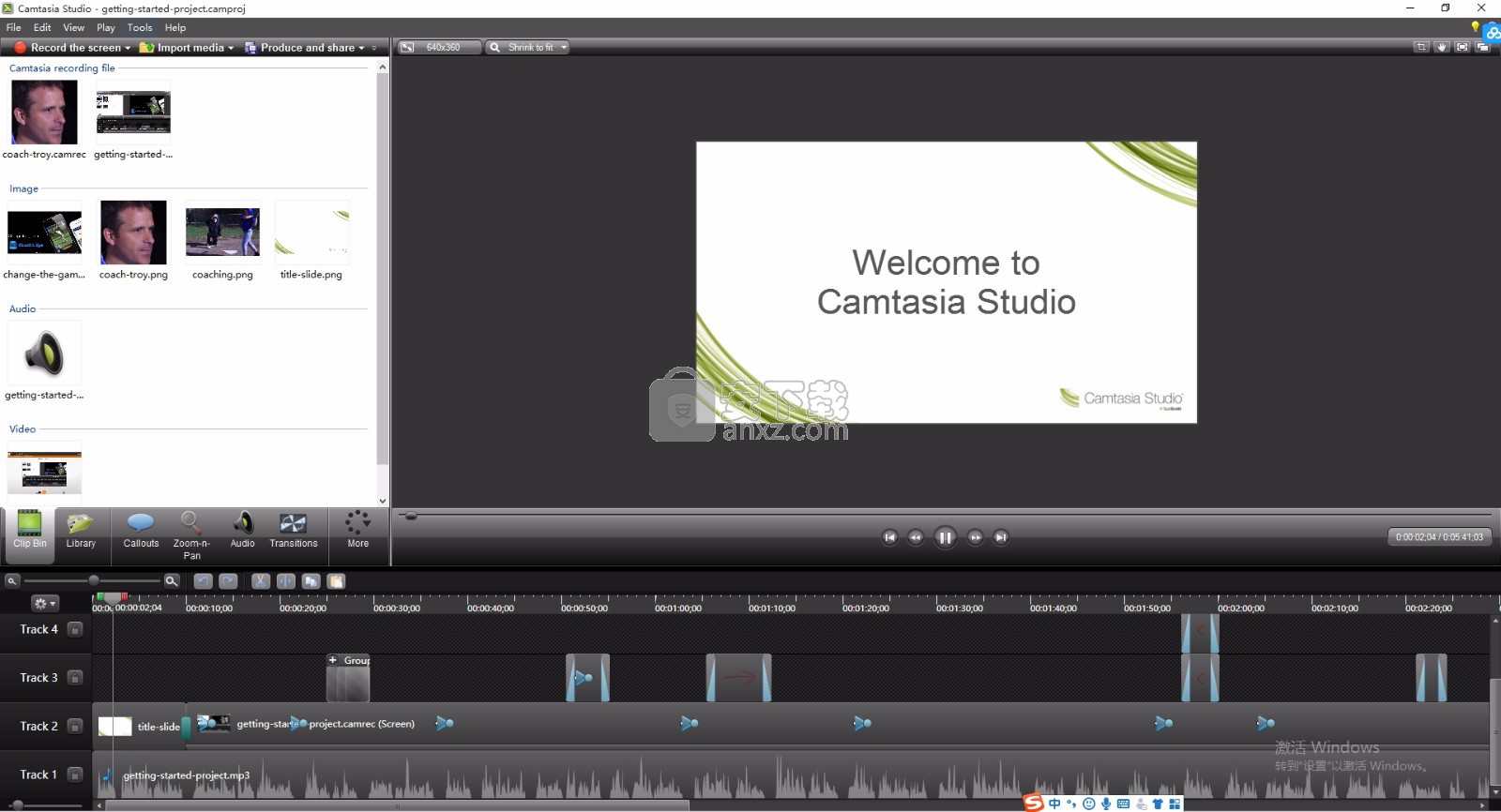Click the preview playback scrubber handle
The height and width of the screenshot is (812, 1501).
pos(410,515)
